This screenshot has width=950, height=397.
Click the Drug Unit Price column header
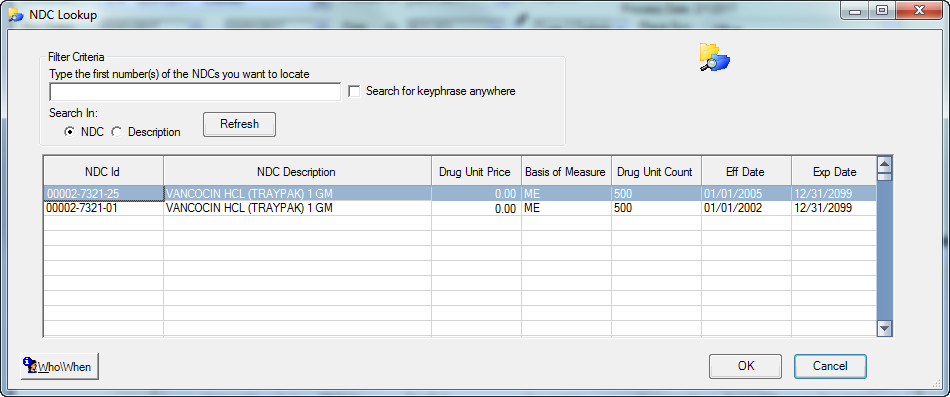point(476,172)
